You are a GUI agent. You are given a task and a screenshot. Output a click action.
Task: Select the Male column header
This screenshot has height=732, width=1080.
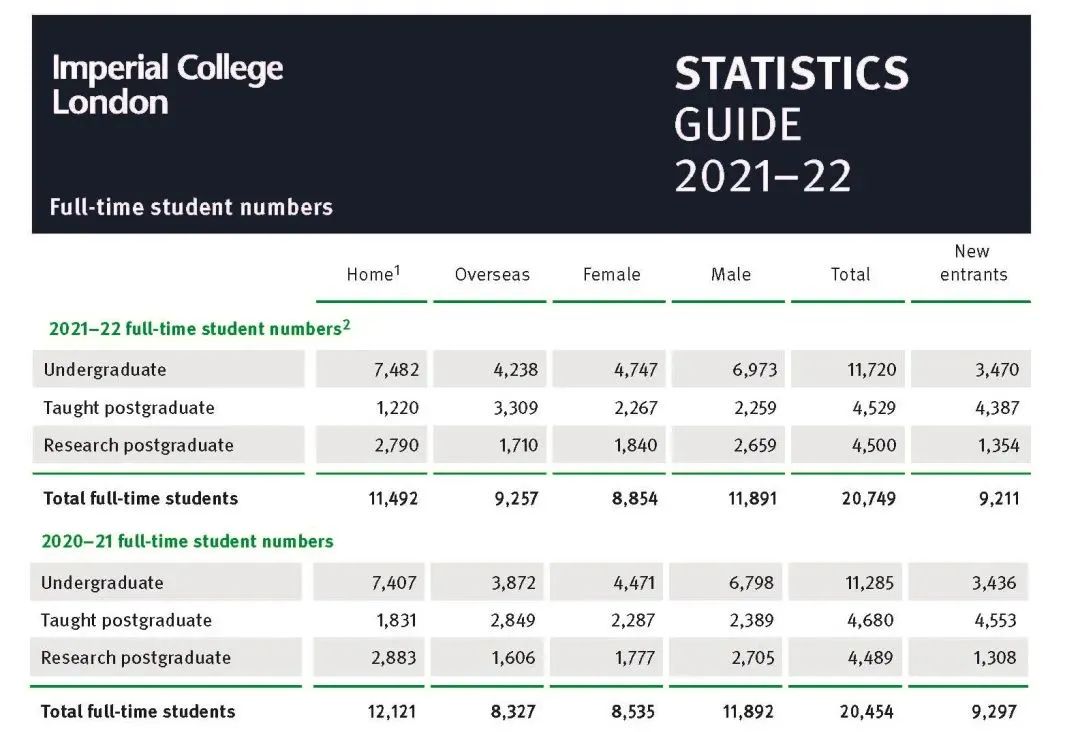[730, 274]
